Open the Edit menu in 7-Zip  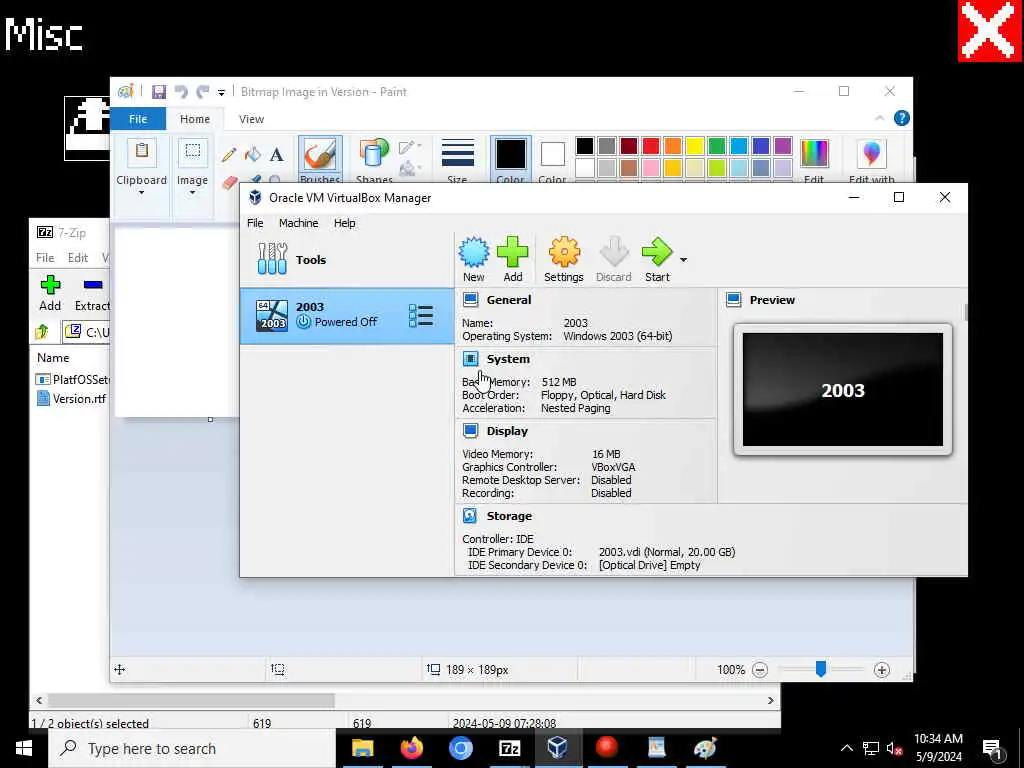pos(78,258)
